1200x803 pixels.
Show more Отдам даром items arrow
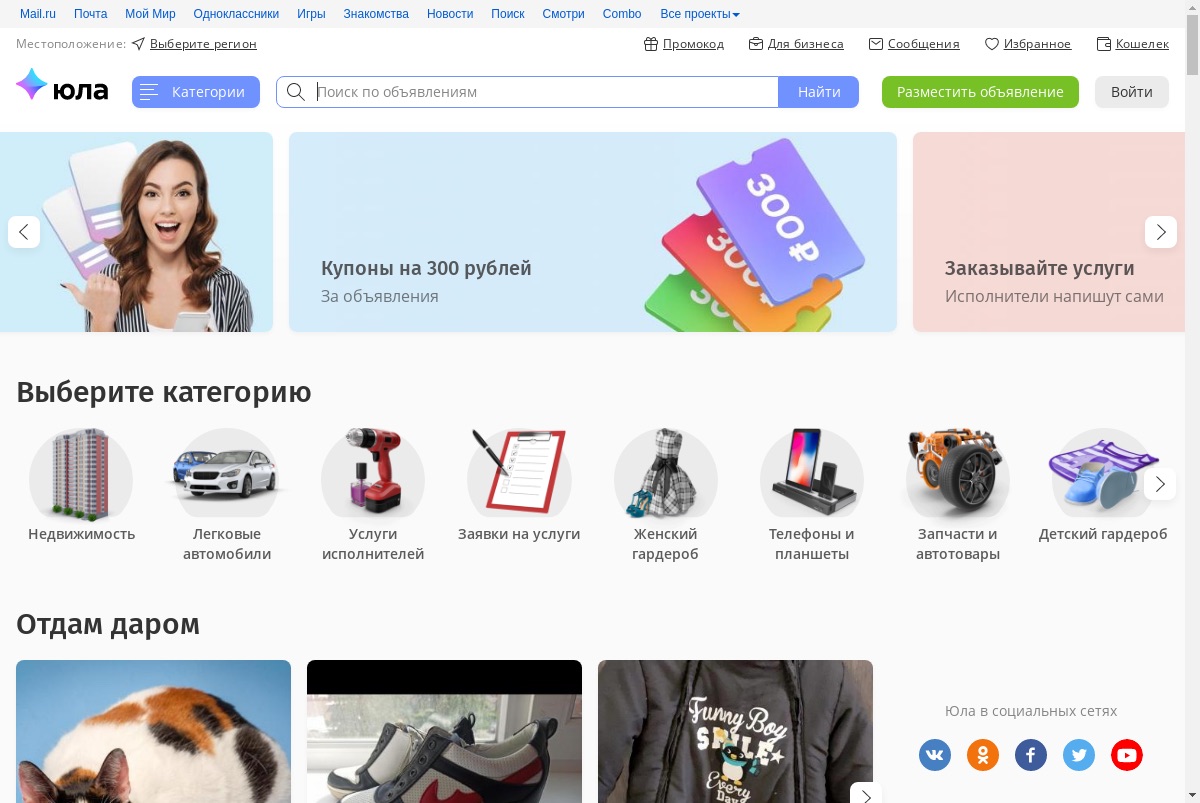[866, 797]
